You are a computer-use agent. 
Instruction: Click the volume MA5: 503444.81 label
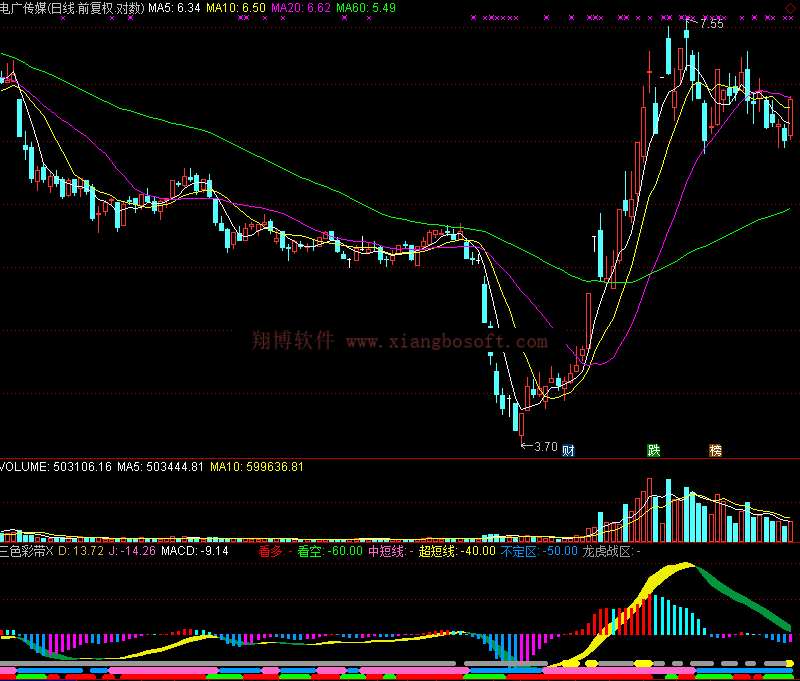pos(160,467)
